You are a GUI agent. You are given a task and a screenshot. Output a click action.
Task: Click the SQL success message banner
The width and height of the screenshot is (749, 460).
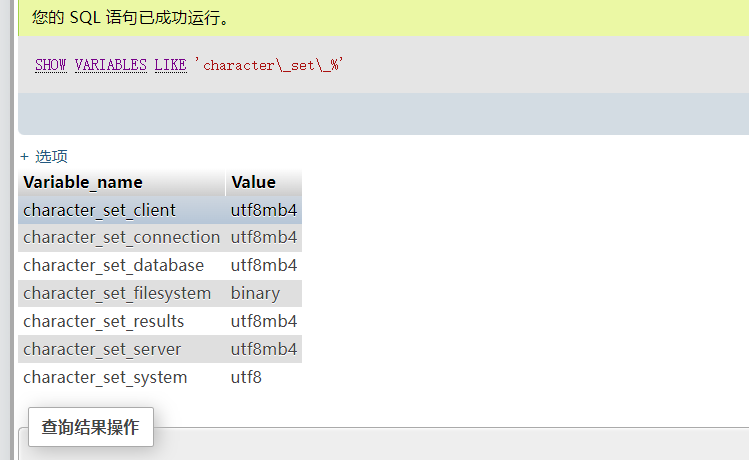pyautogui.click(x=130, y=17)
